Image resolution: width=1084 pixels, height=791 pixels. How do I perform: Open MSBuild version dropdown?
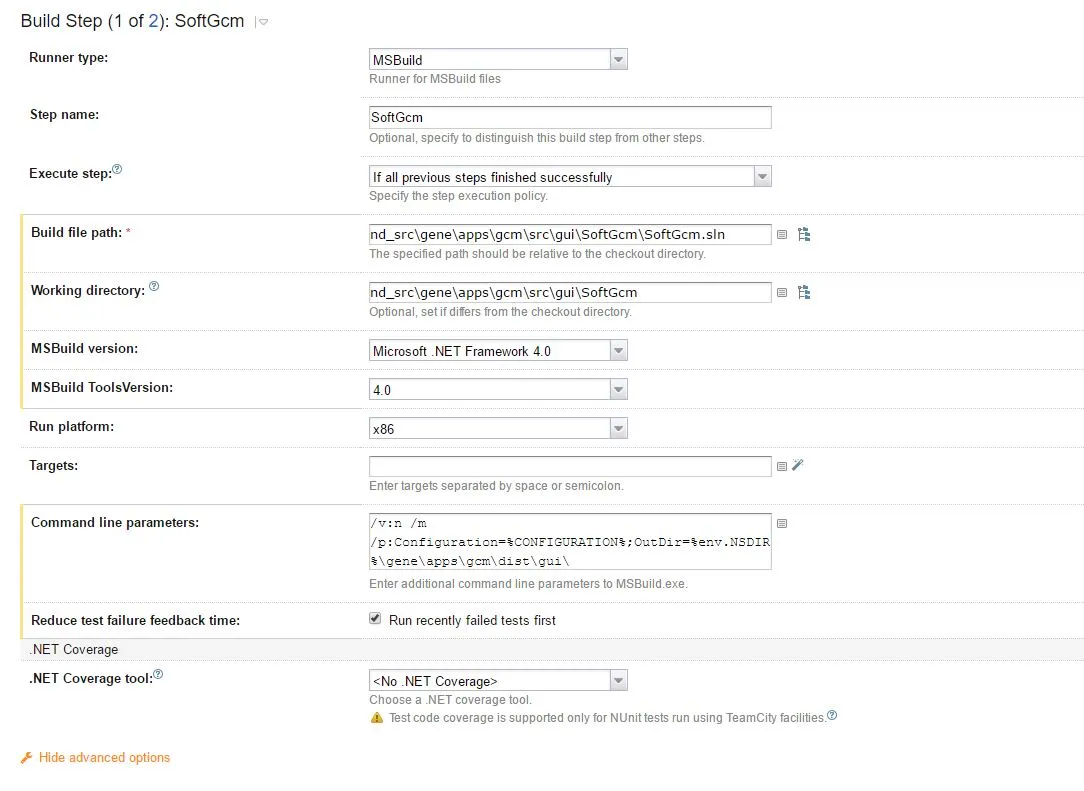pos(498,351)
